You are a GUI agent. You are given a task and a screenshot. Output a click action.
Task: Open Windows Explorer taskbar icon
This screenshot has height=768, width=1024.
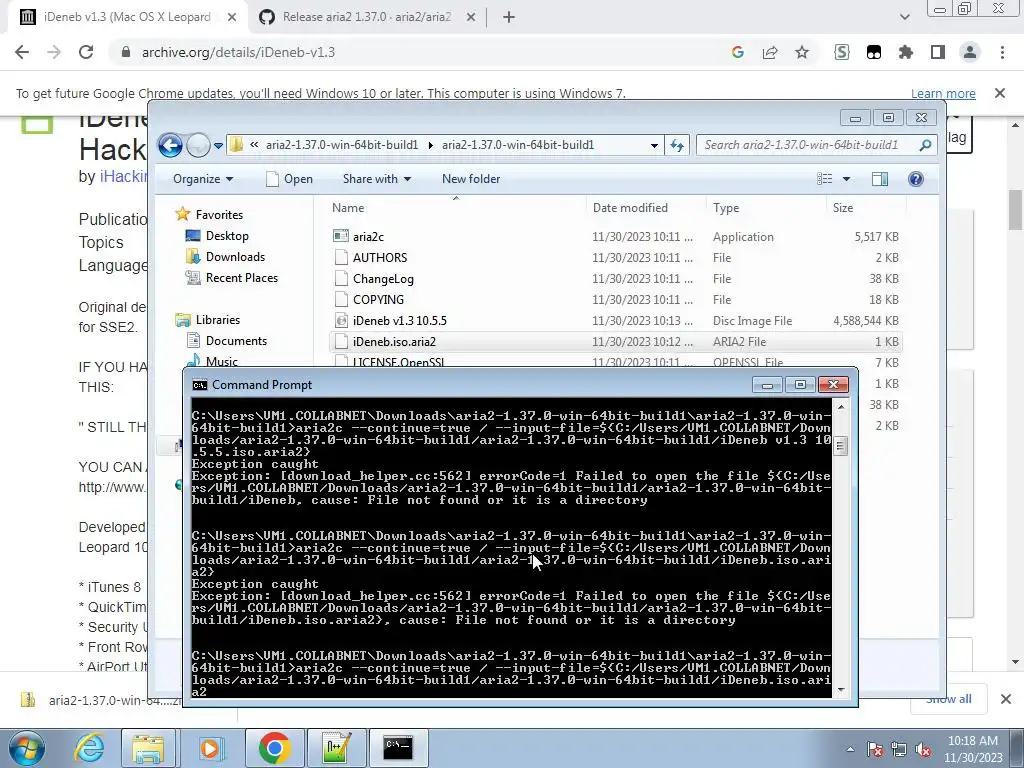[x=148, y=748]
